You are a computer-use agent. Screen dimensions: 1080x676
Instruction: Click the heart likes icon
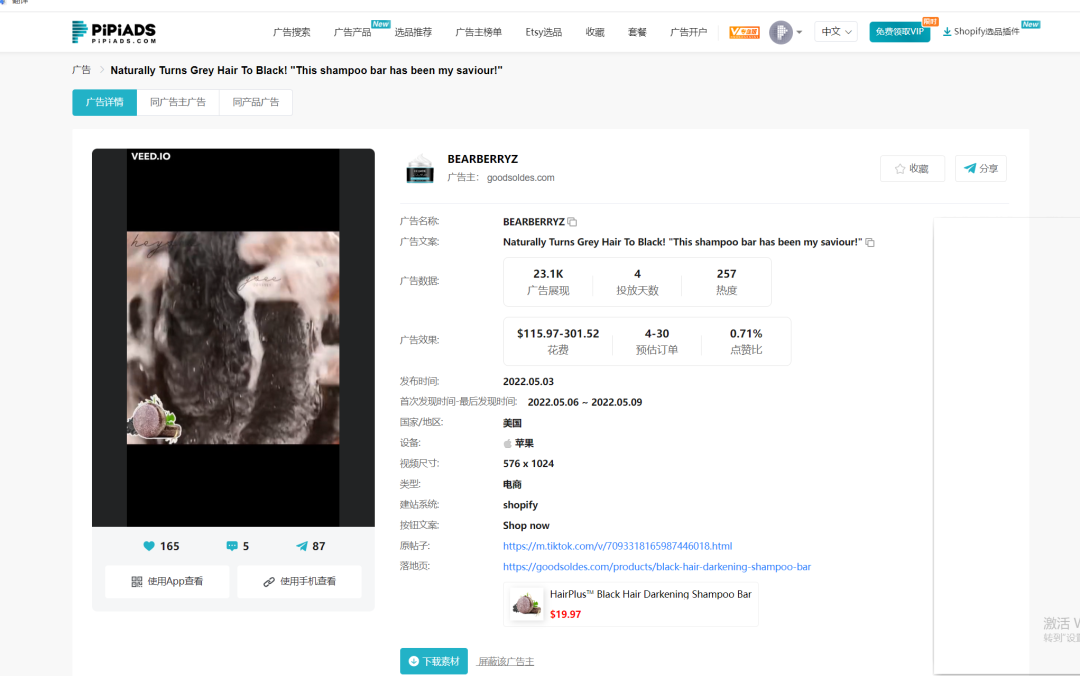tap(149, 546)
